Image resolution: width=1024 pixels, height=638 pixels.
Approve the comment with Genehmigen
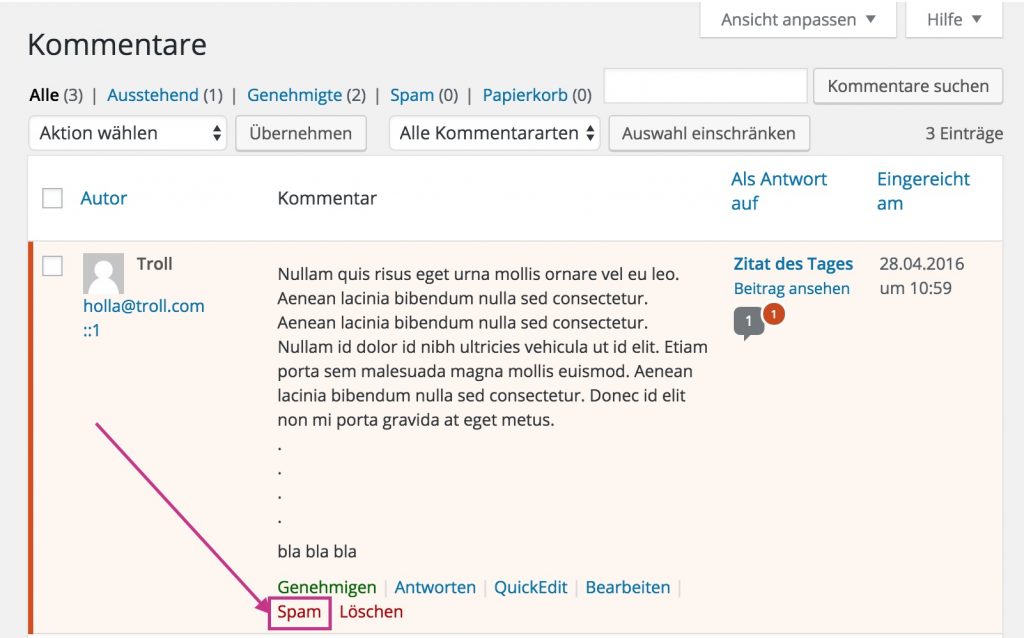tap(328, 587)
